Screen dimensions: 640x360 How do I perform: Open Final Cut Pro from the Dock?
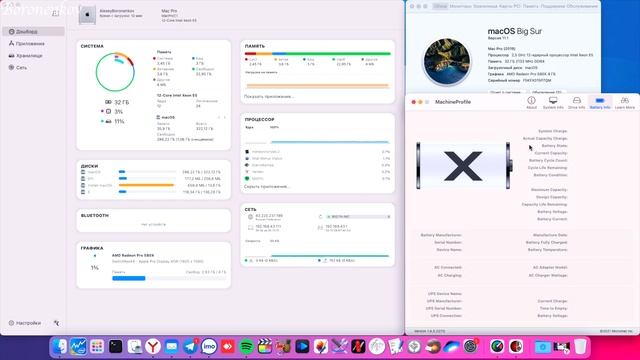click(265, 347)
